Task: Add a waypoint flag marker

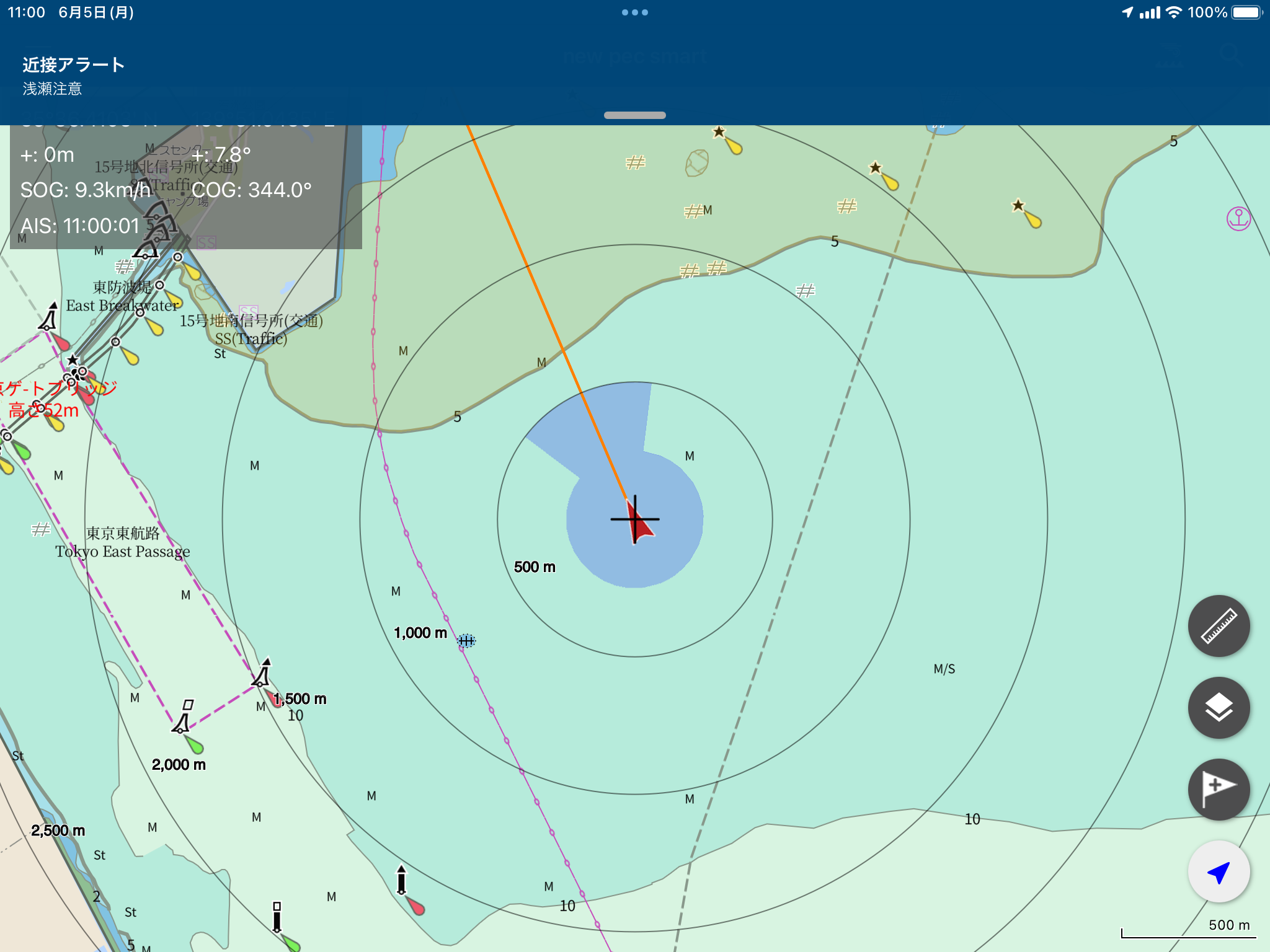Action: pos(1219,790)
